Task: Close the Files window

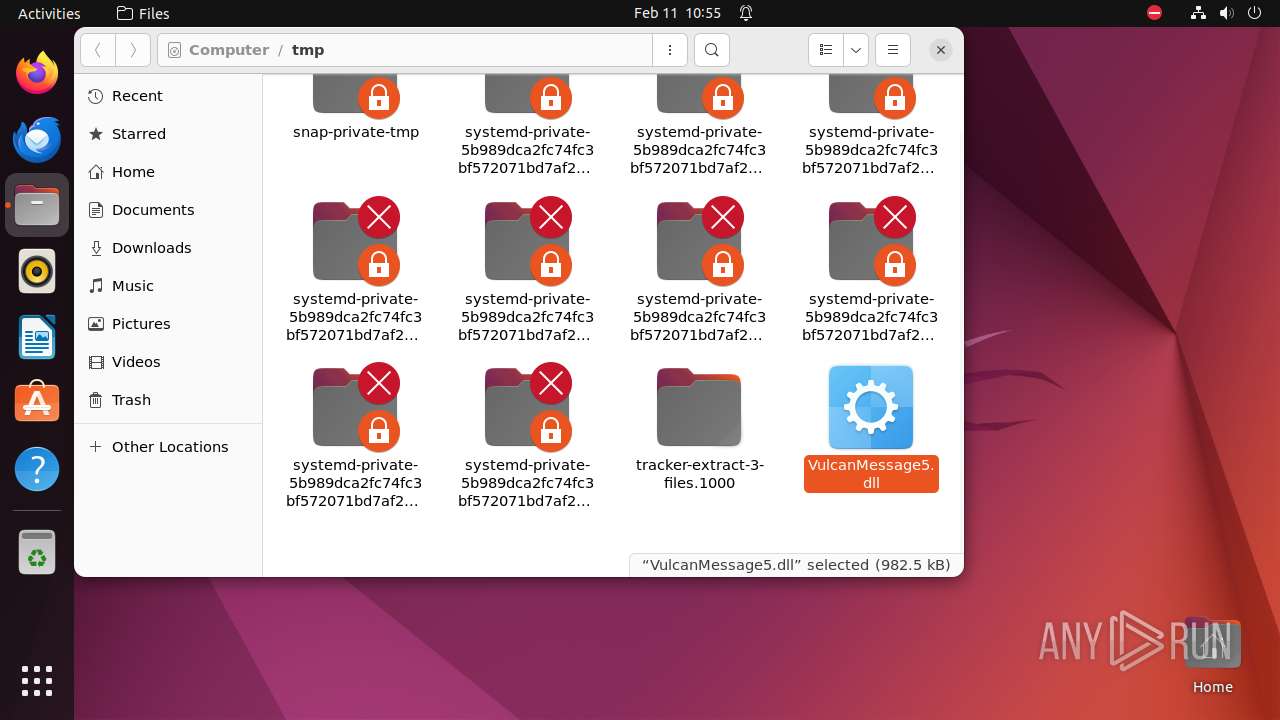Action: tap(940, 50)
